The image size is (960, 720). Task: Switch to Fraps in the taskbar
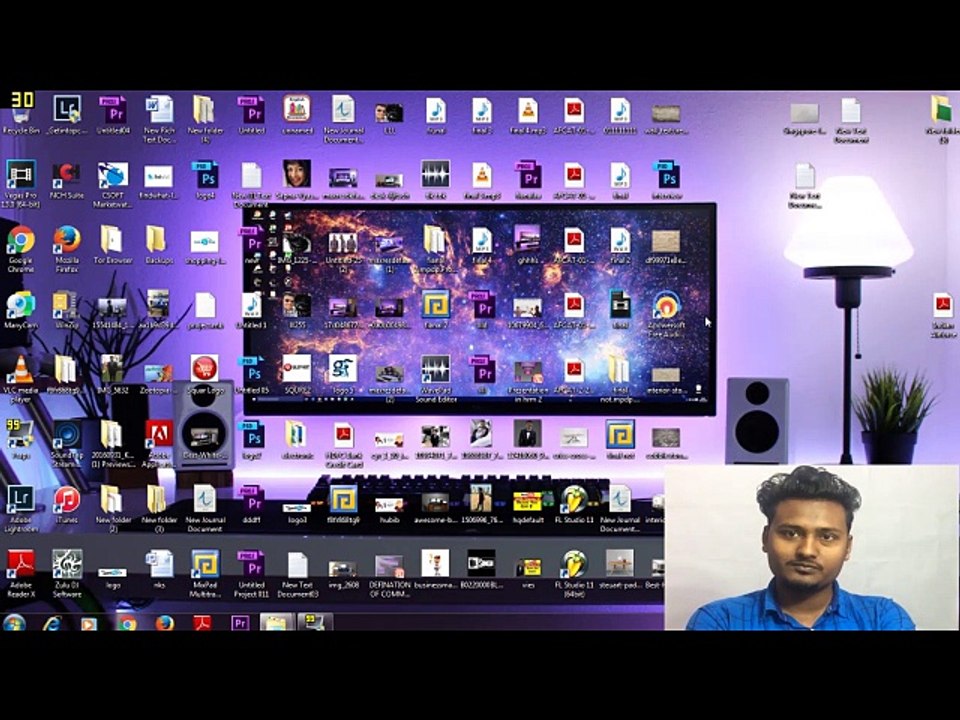(x=315, y=623)
